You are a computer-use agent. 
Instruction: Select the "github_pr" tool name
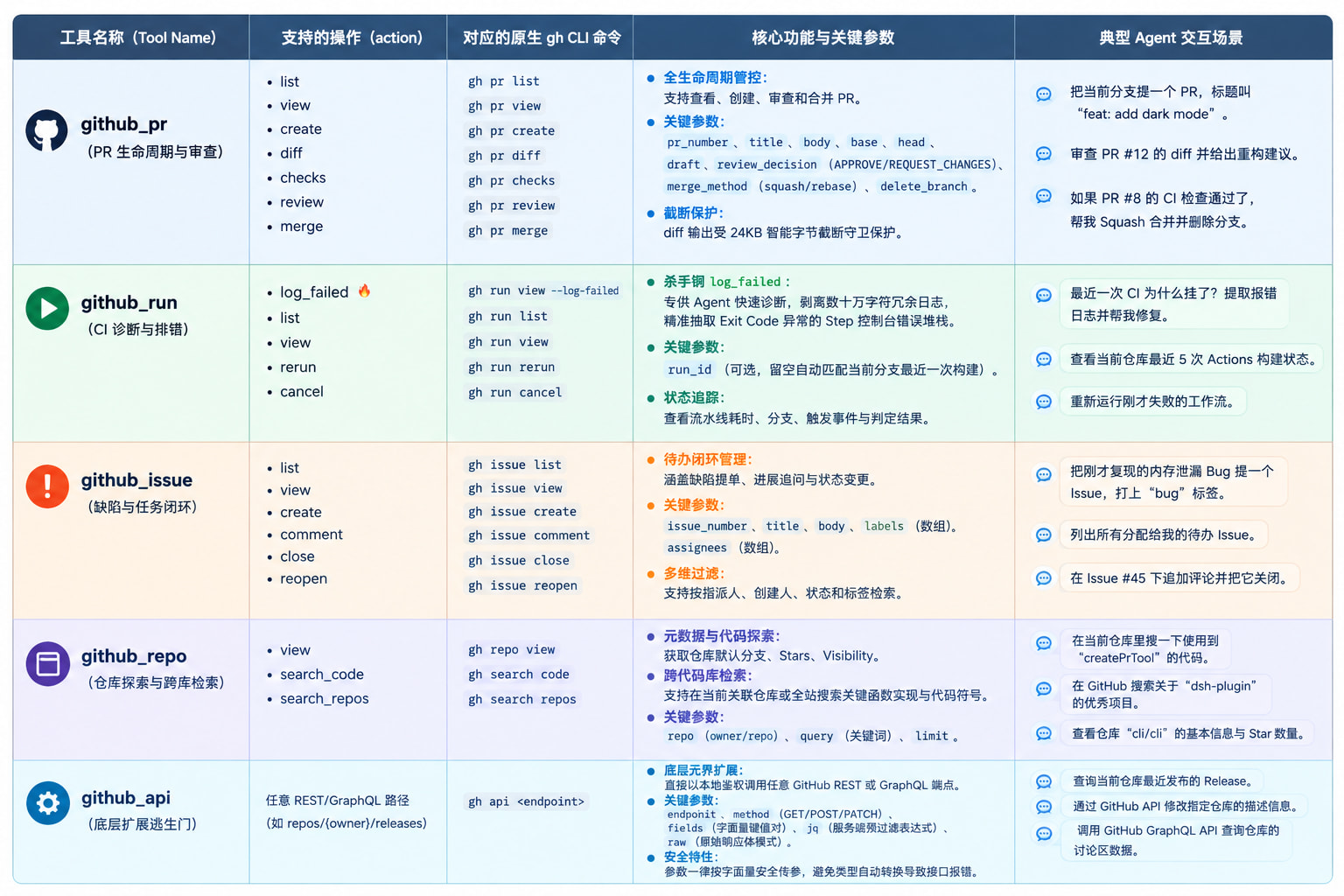click(124, 124)
